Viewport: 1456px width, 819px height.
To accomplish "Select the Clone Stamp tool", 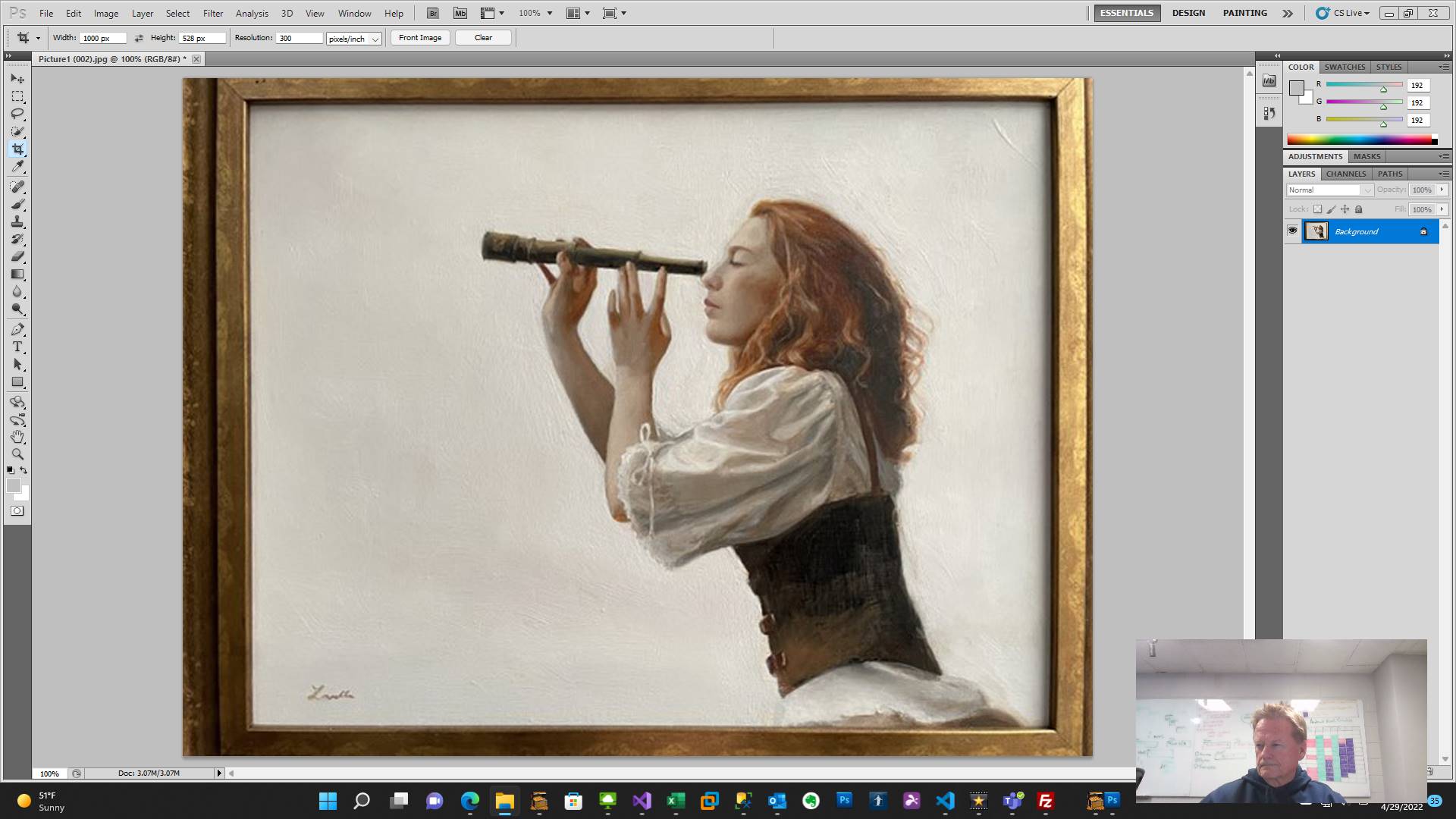I will 17,221.
